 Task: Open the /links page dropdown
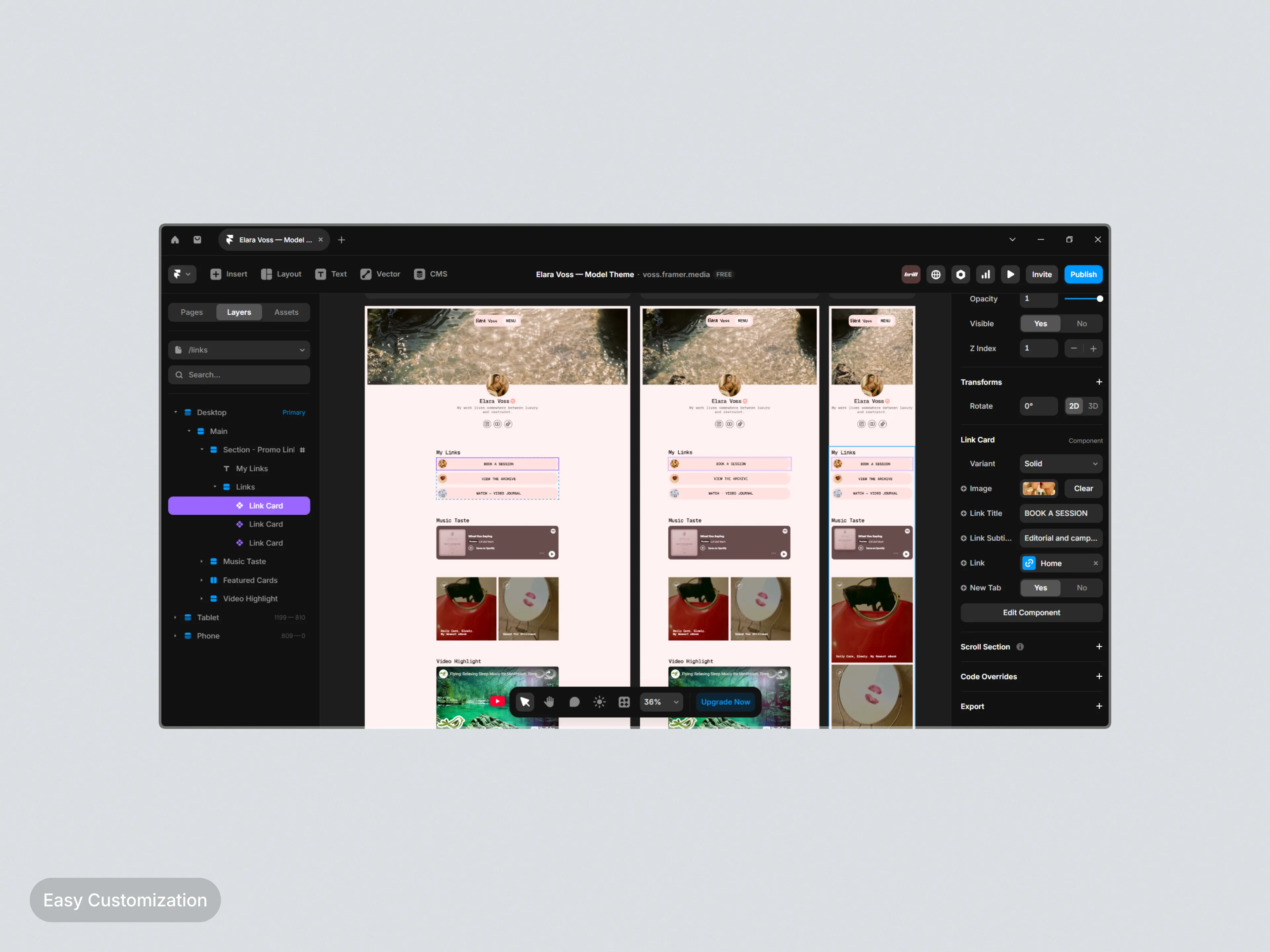tap(239, 350)
